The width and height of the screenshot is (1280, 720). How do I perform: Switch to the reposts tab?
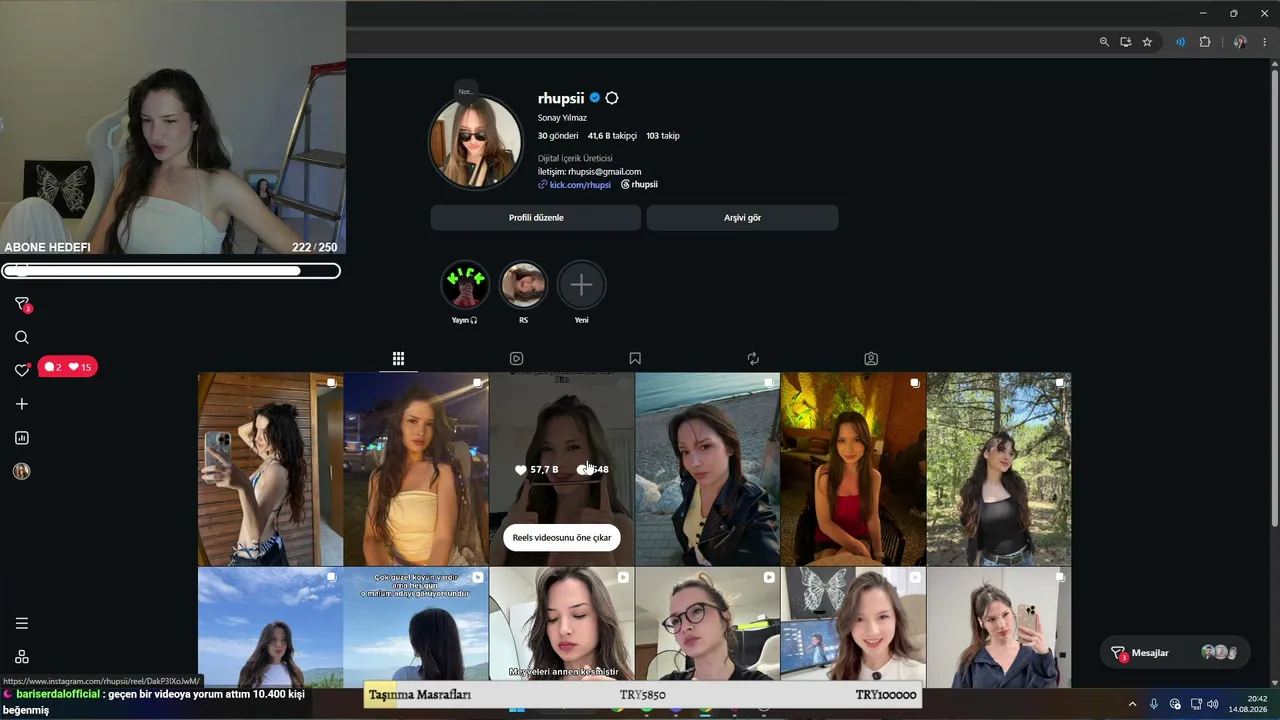pyautogui.click(x=753, y=358)
